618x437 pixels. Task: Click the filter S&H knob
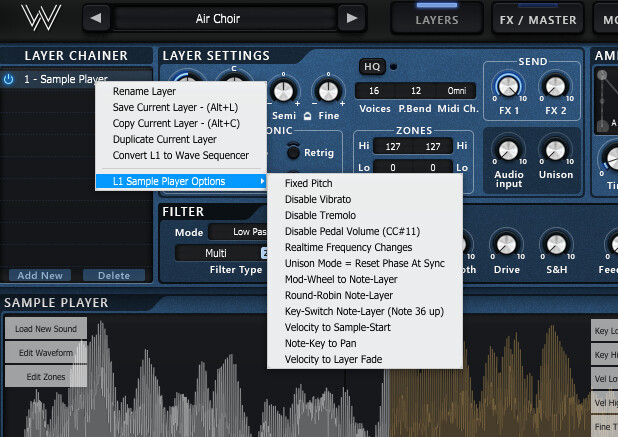tap(556, 245)
